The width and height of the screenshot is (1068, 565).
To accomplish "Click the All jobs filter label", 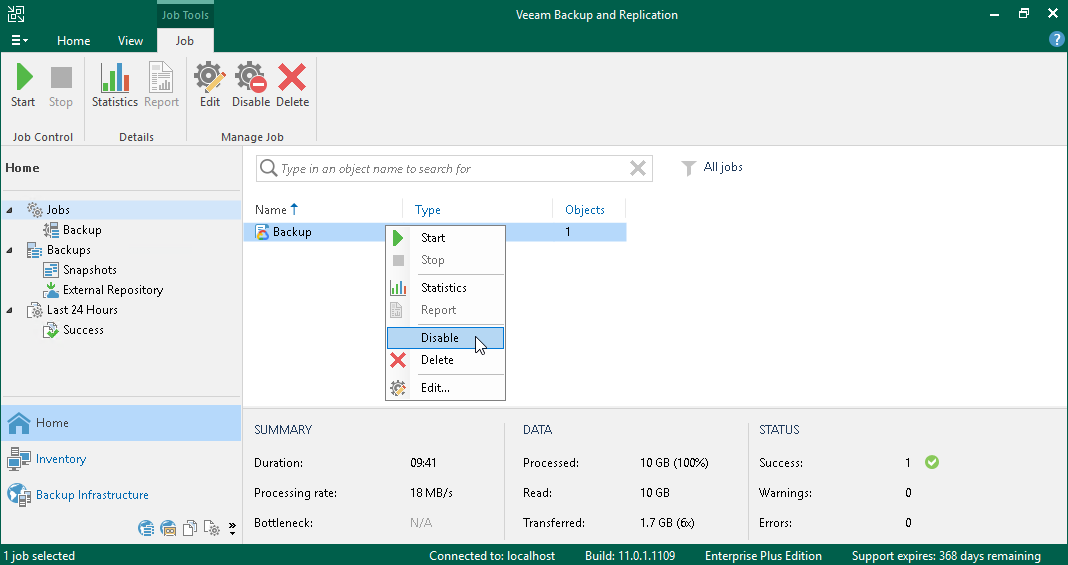I will [723, 167].
